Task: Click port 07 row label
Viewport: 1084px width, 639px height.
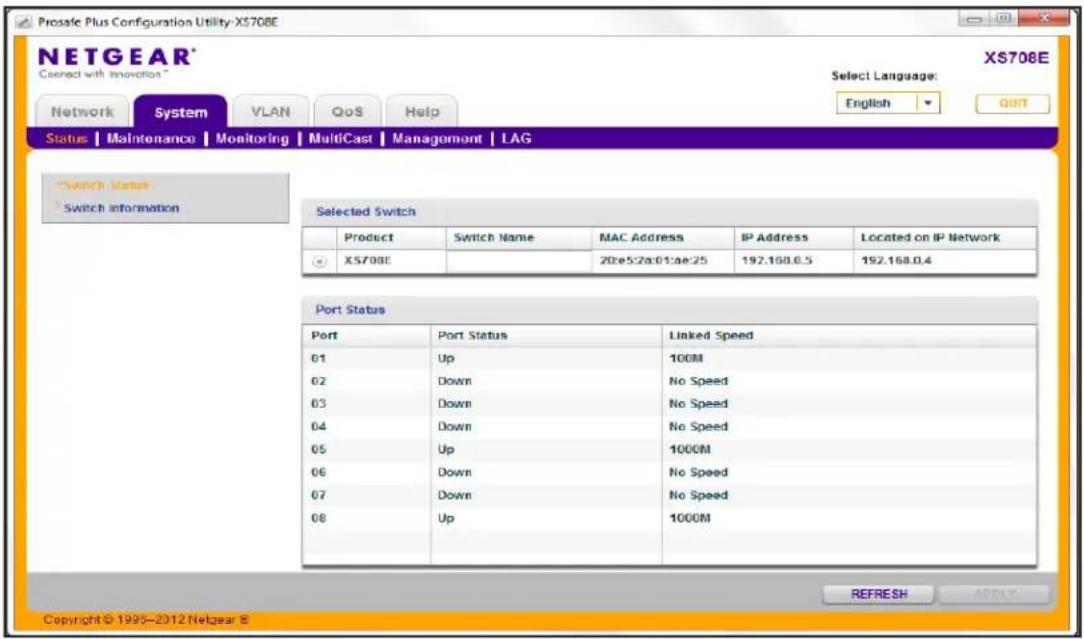Action: pyautogui.click(x=318, y=495)
